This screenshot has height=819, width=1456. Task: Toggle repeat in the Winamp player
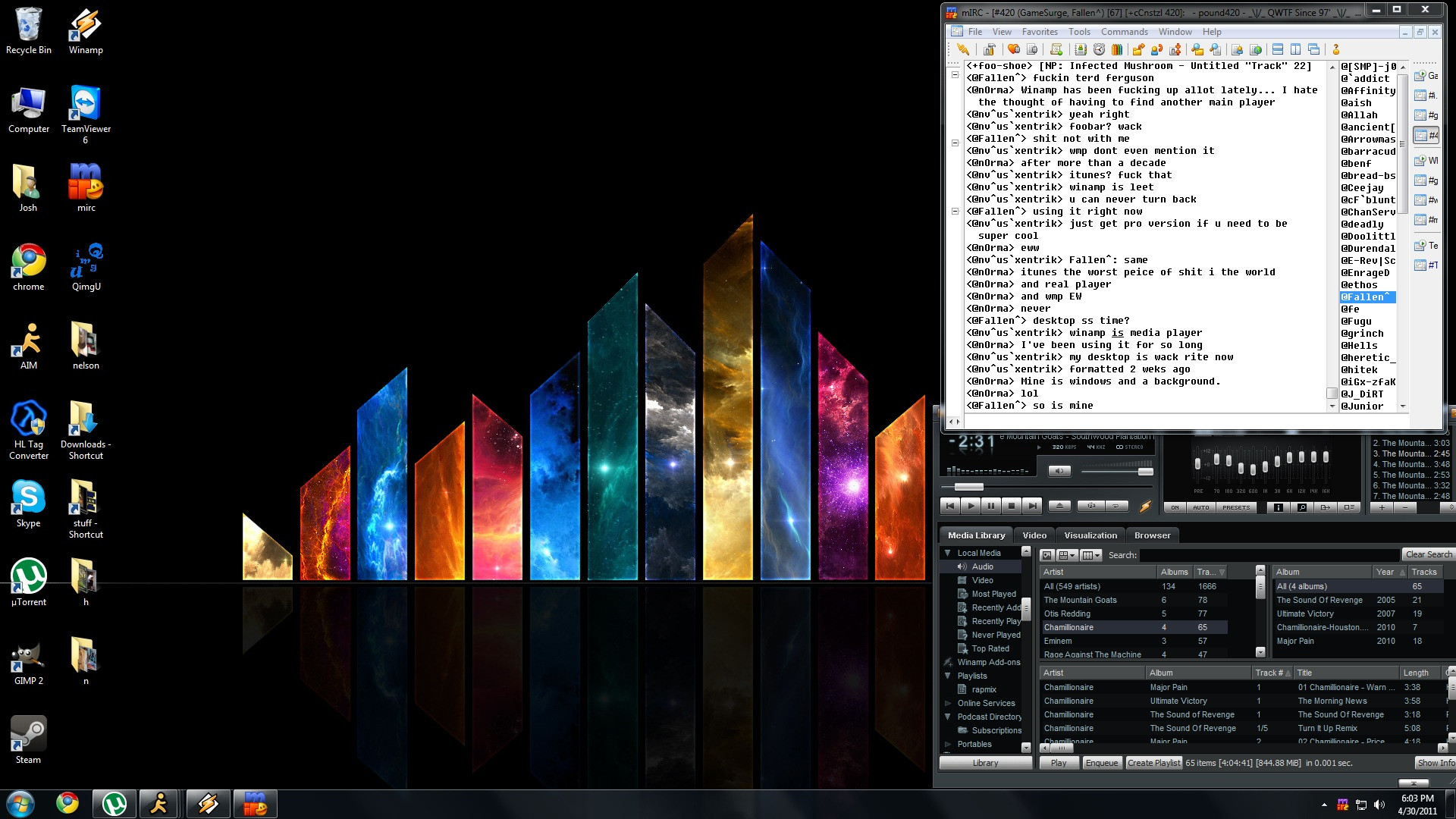[1116, 506]
